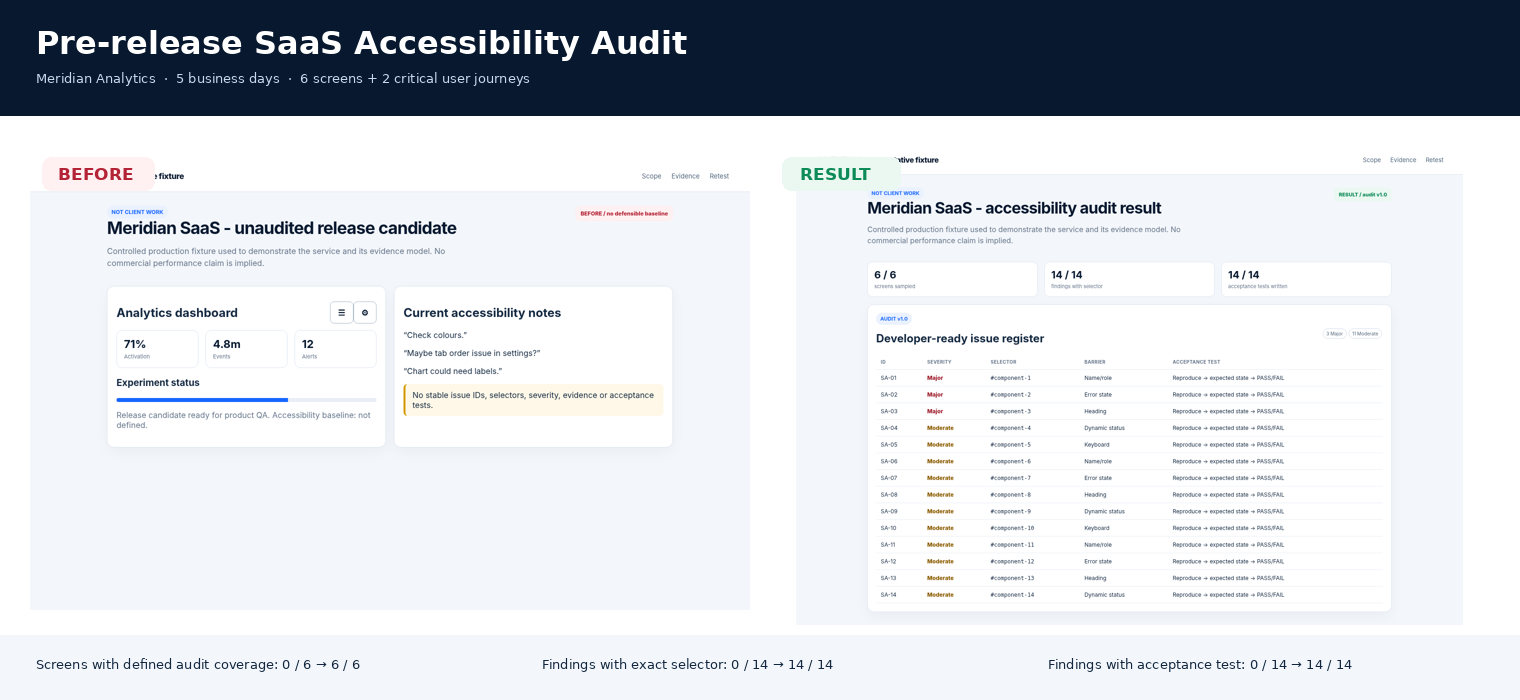
Task: Click the 12 Alerts stat card
Action: pyautogui.click(x=335, y=349)
